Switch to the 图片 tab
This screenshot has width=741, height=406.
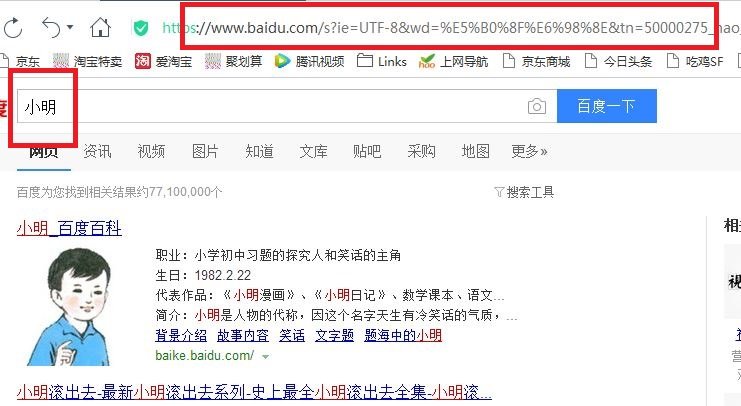point(205,152)
